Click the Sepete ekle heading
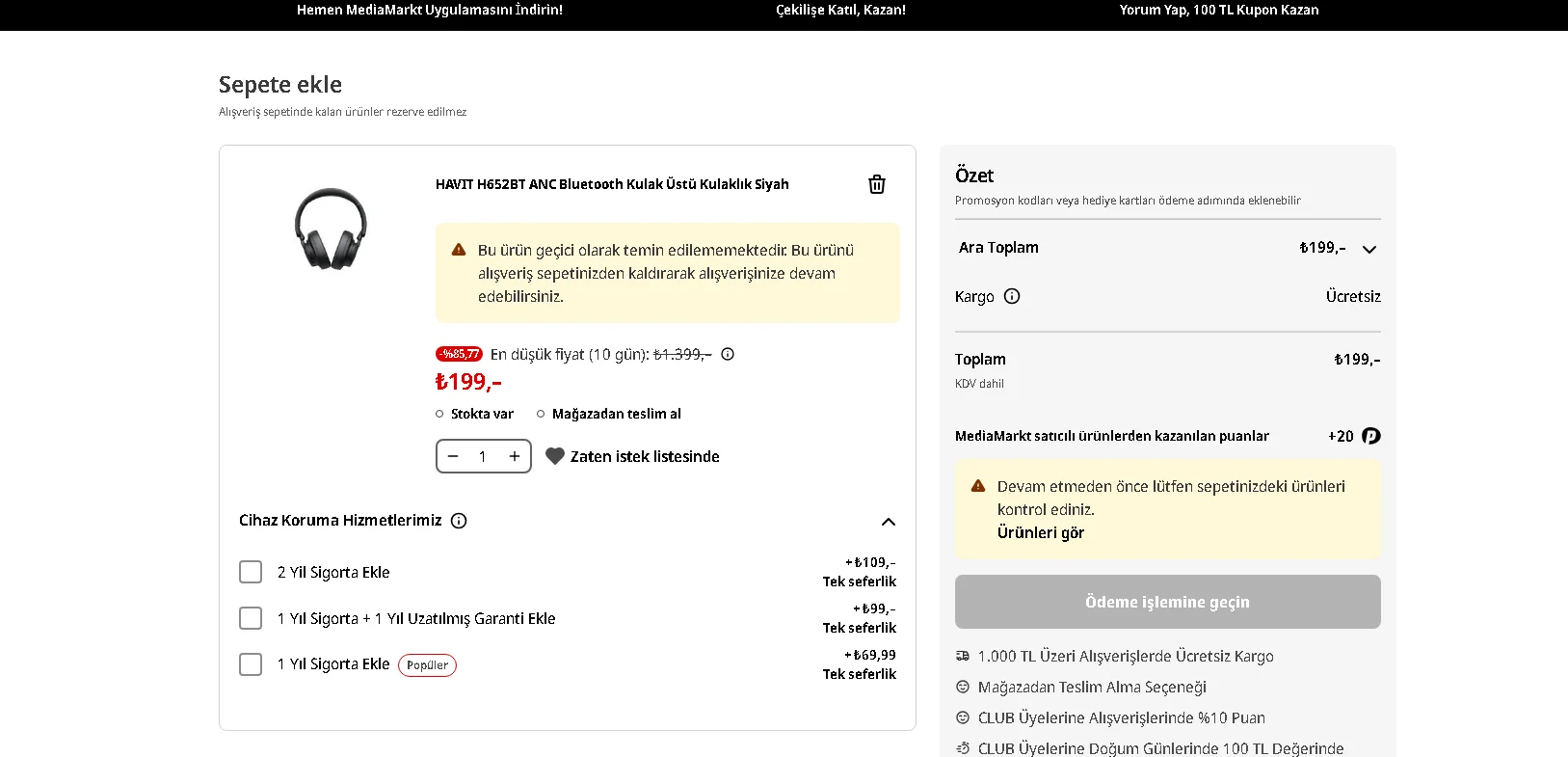Viewport: 1568px width, 757px height. [x=280, y=85]
